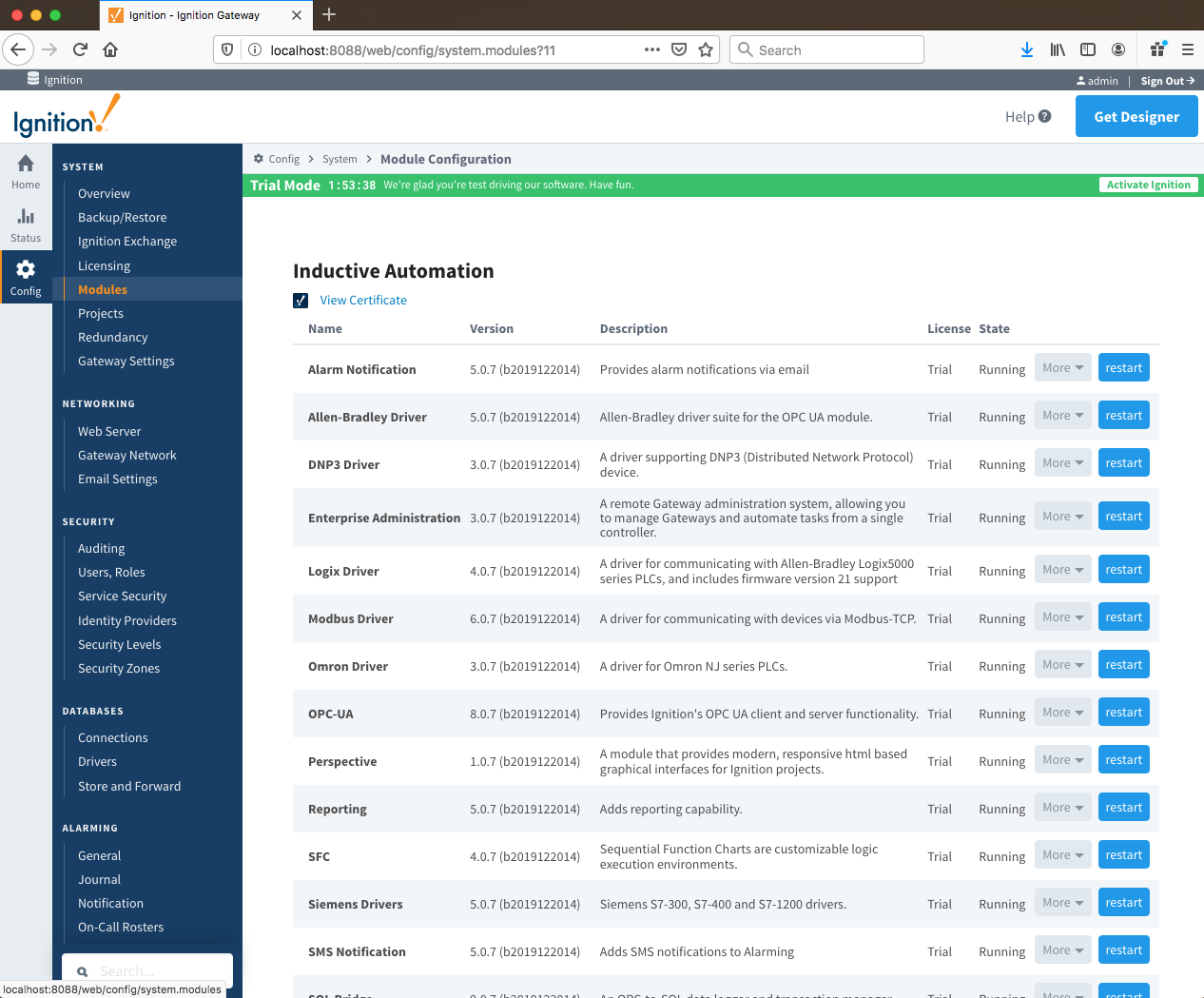Image resolution: width=1204 pixels, height=998 pixels.
Task: Click tracking protection shield icon
Action: coord(227,49)
